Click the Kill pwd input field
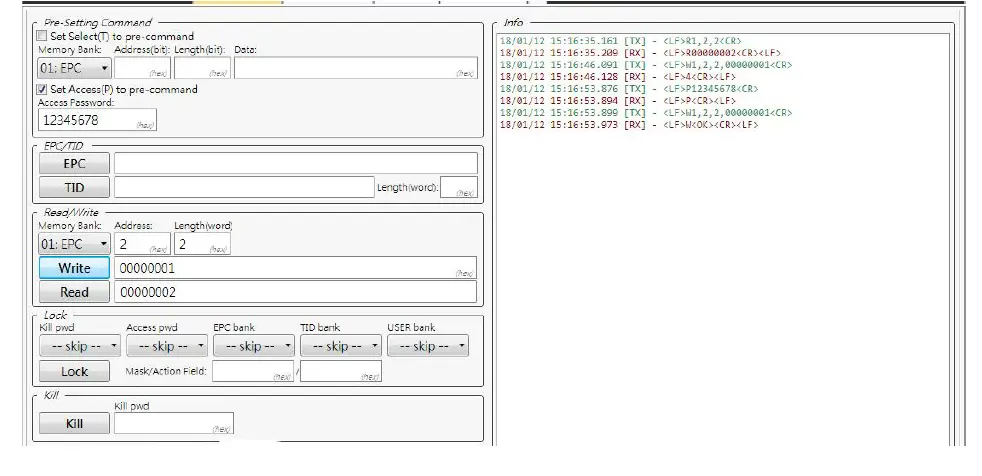 coord(173,423)
